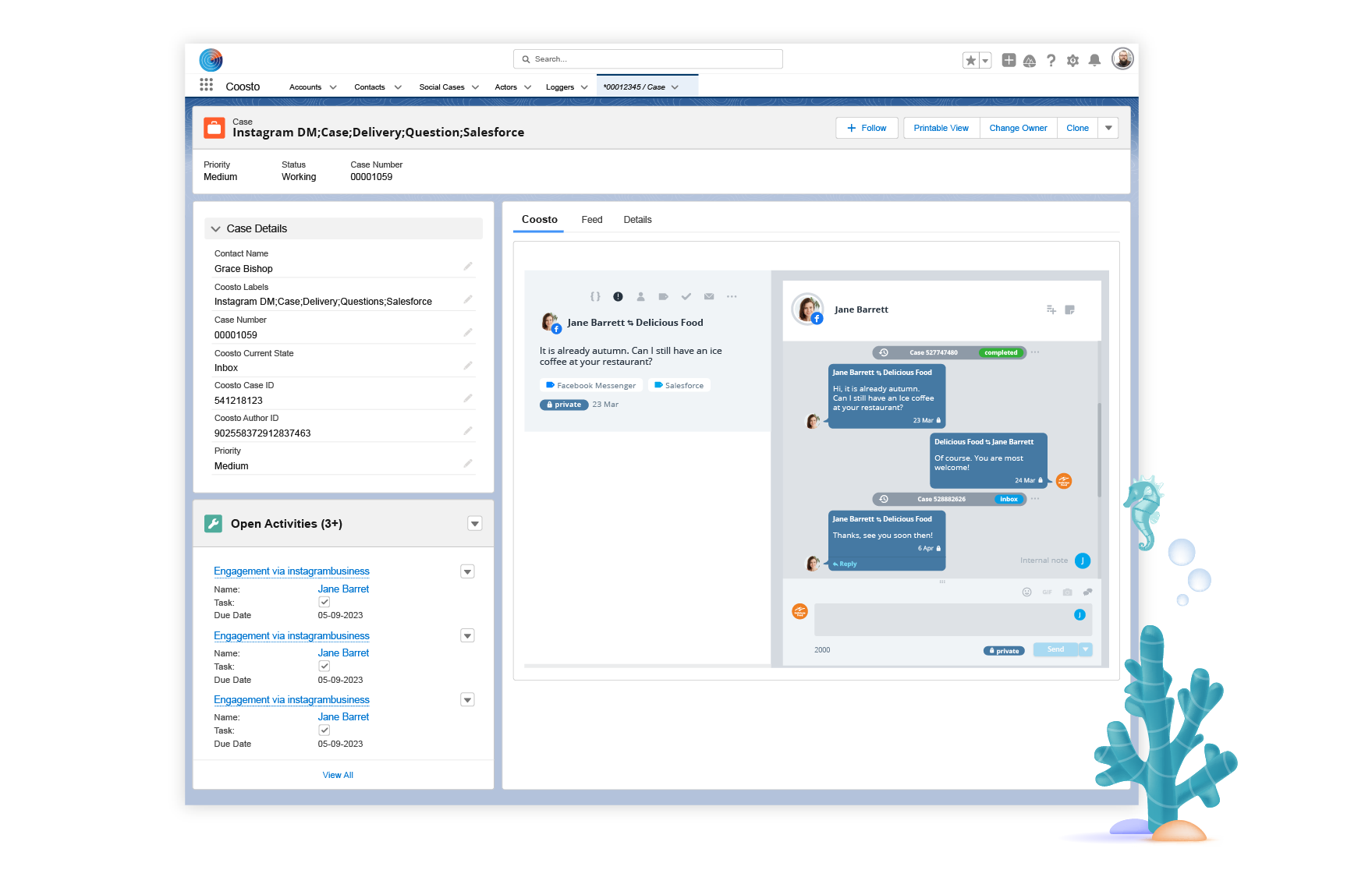Image resolution: width=1372 pixels, height=877 pixels.
Task: Open the Contacts dropdown arrow
Action: (x=398, y=87)
